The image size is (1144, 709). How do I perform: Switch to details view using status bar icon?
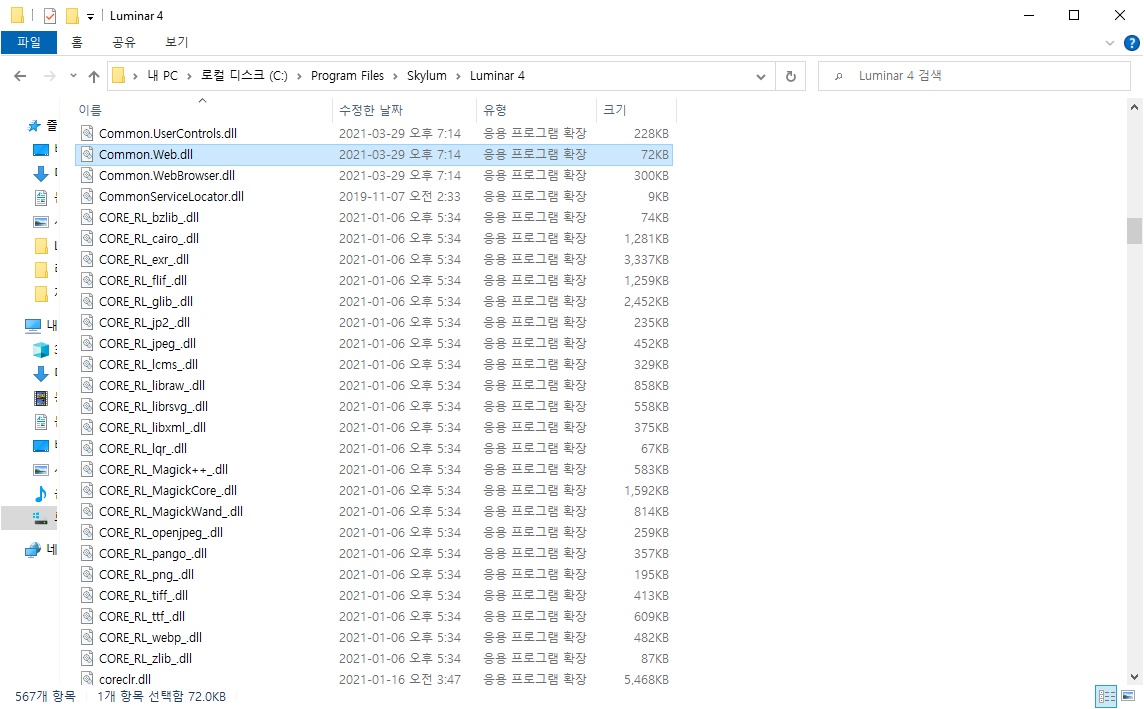pos(1106,696)
